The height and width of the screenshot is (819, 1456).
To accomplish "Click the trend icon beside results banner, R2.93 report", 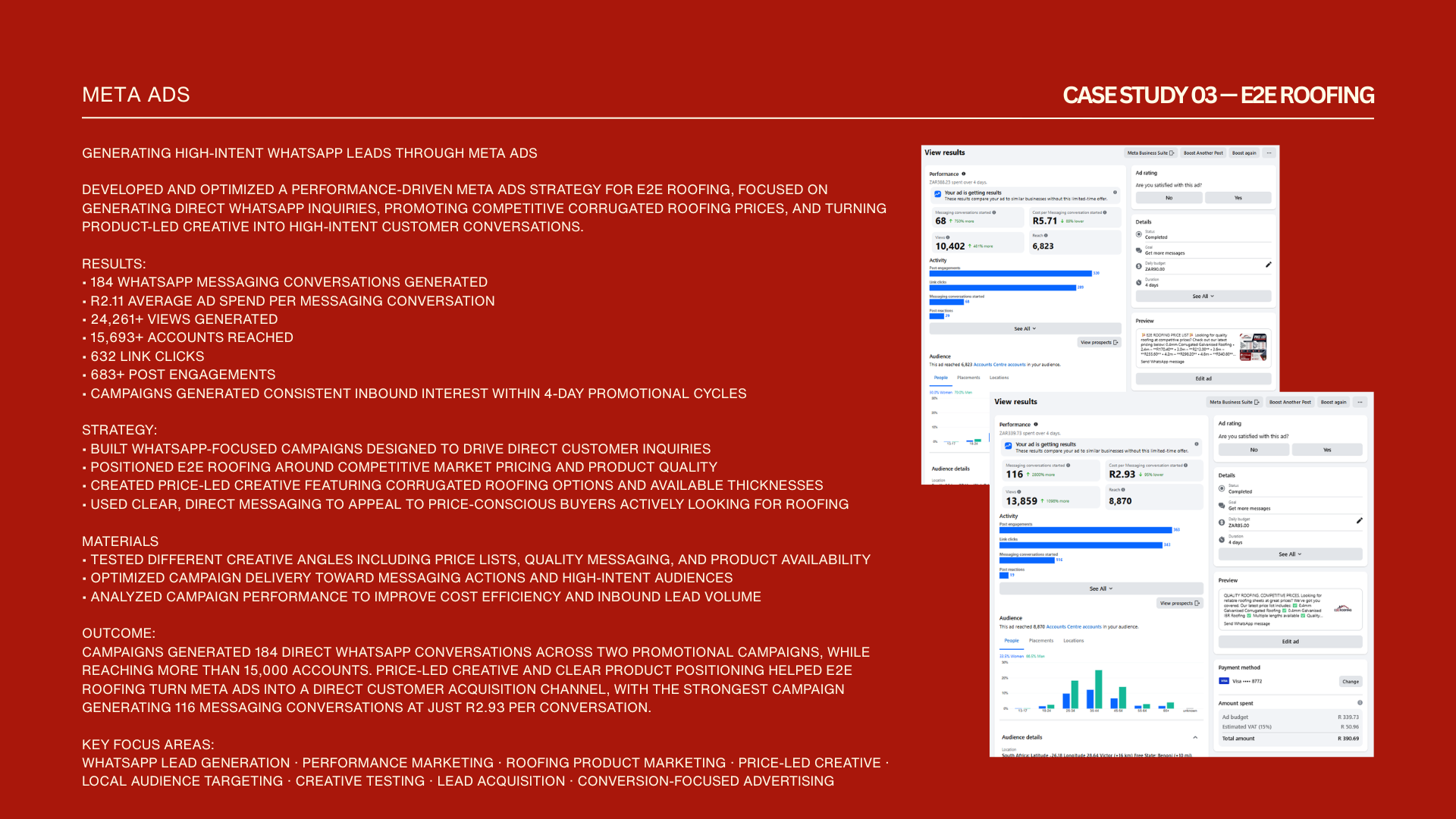I will point(1009,446).
